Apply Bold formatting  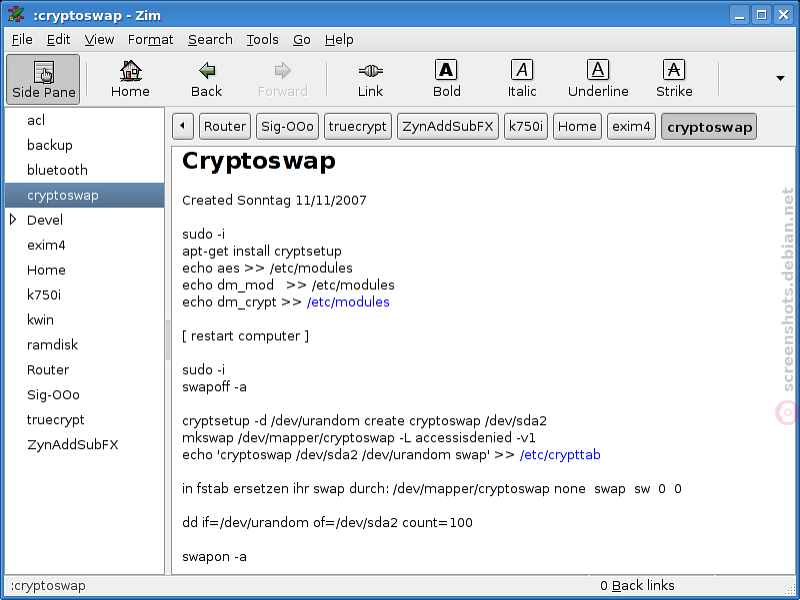(446, 79)
